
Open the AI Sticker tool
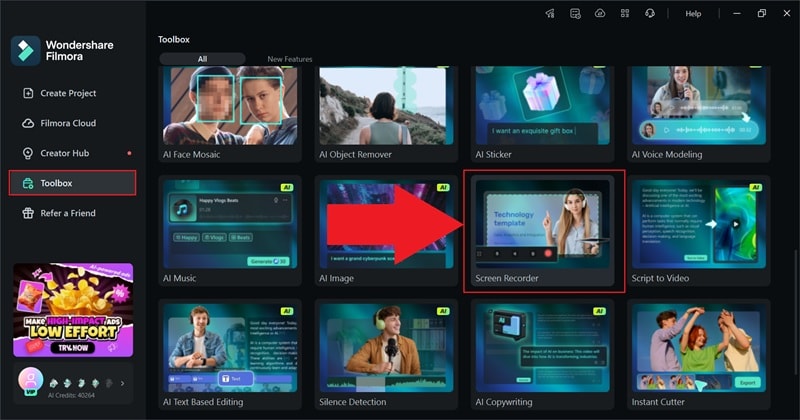coord(542,113)
